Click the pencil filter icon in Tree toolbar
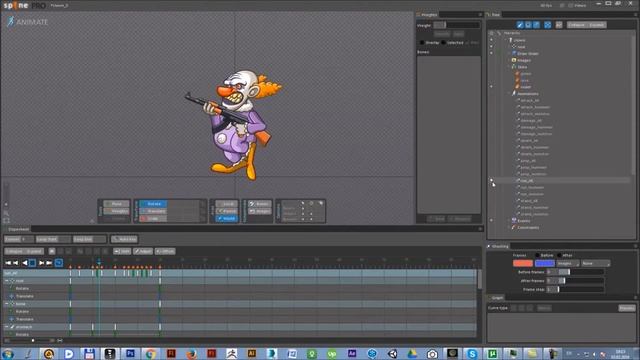Screen dimensions: 640x360 pyautogui.click(x=520, y=25)
